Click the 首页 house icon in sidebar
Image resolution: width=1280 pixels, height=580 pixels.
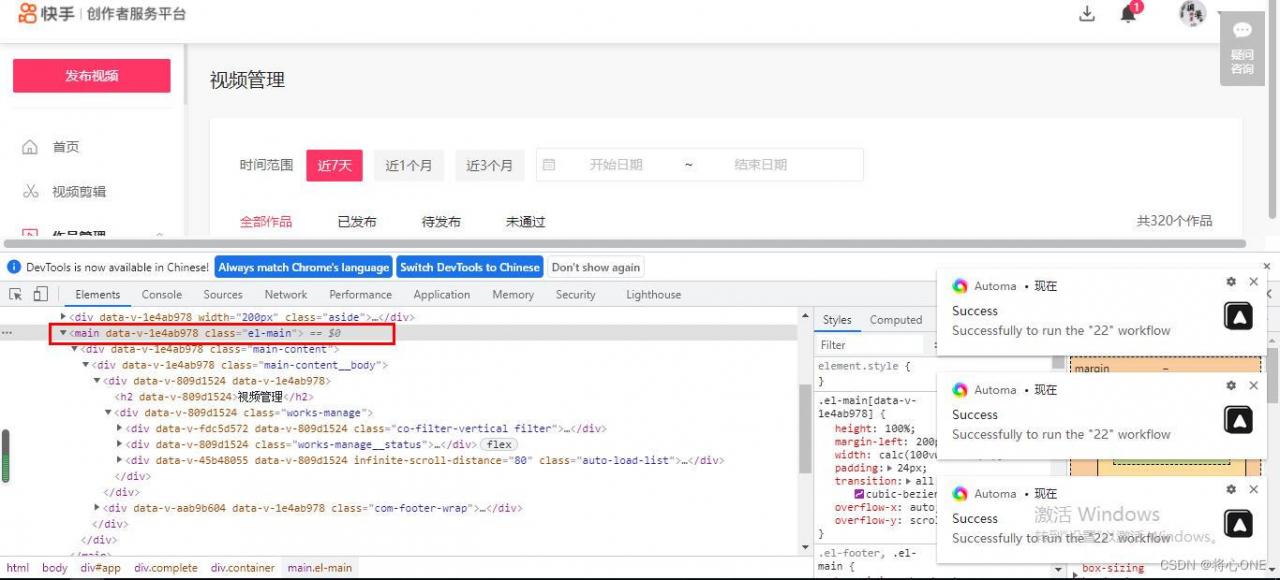coord(30,147)
